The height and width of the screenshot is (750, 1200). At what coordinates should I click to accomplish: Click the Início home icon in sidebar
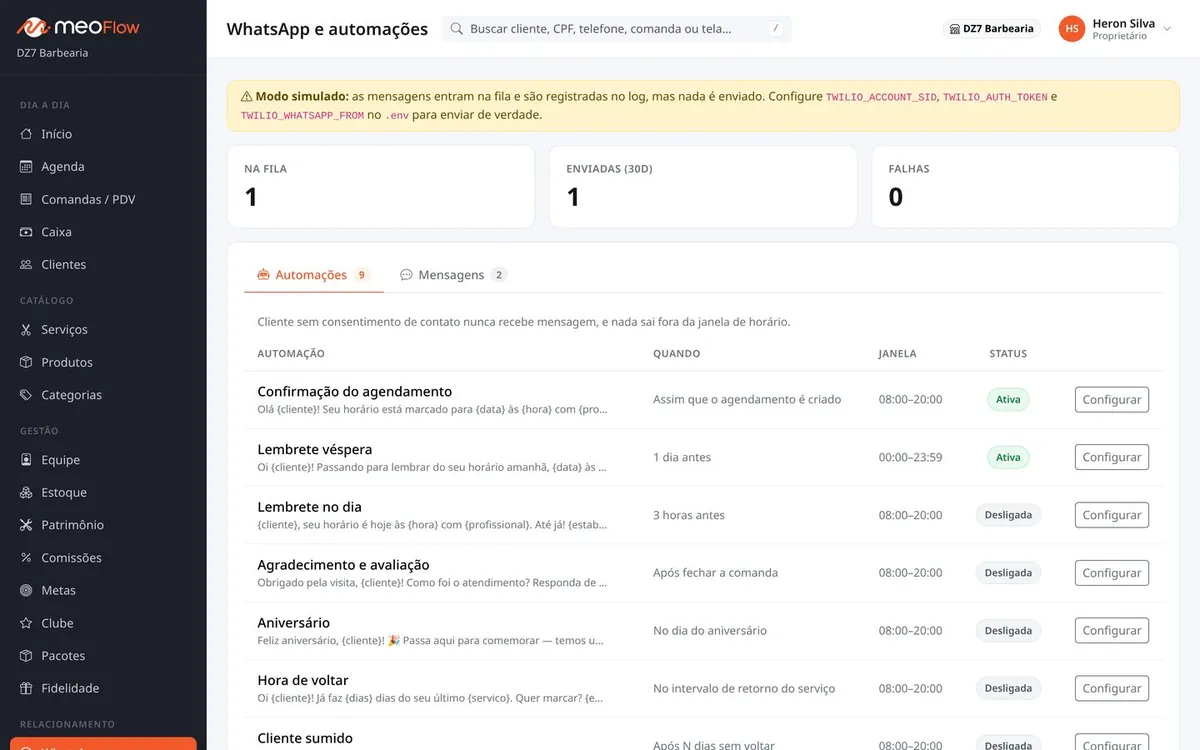(26, 134)
